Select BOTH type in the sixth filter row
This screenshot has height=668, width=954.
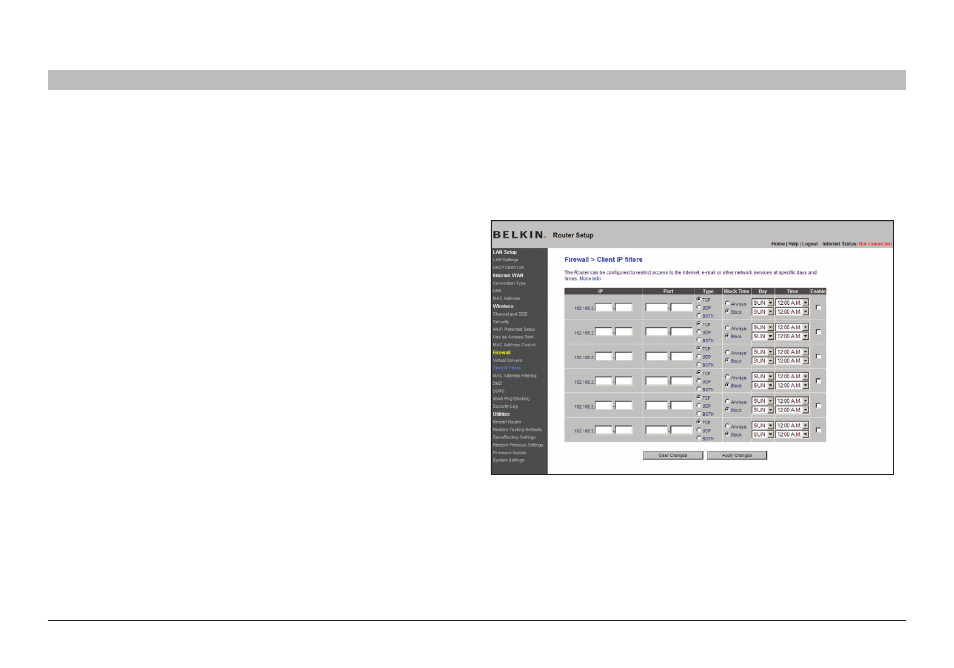(698, 438)
